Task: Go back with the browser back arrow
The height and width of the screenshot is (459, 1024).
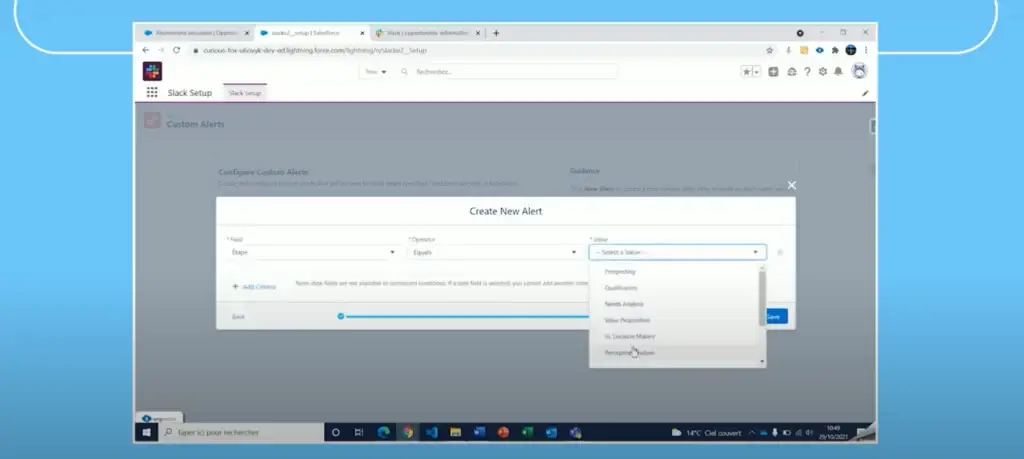Action: click(x=145, y=50)
